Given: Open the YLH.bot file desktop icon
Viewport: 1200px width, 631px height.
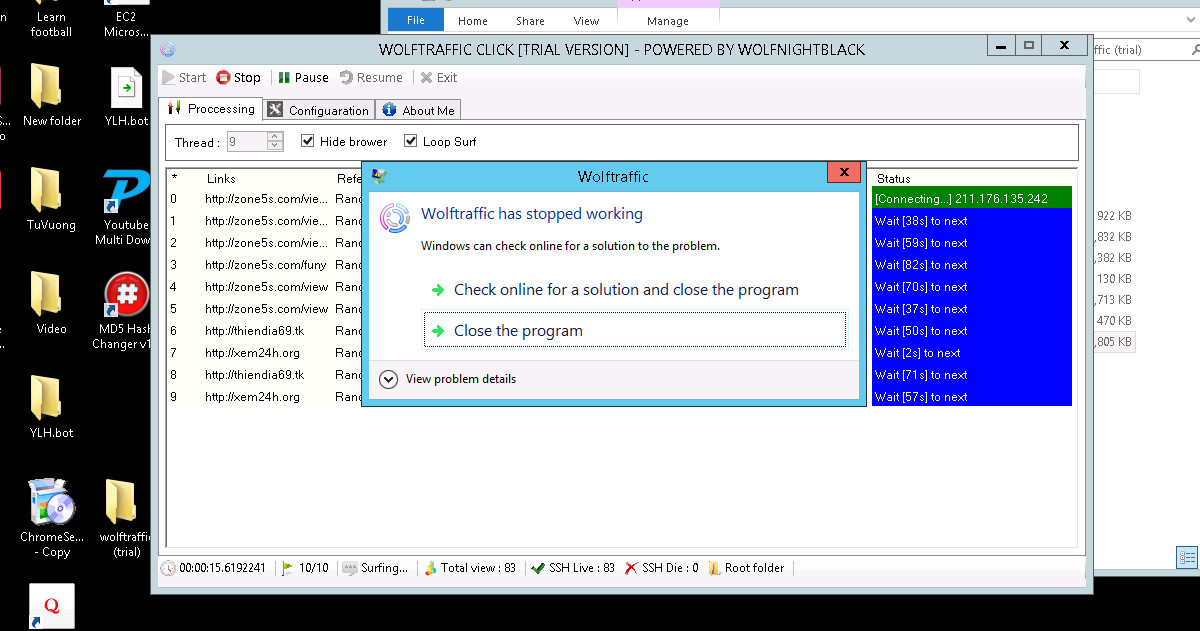Looking at the screenshot, I should (127, 97).
